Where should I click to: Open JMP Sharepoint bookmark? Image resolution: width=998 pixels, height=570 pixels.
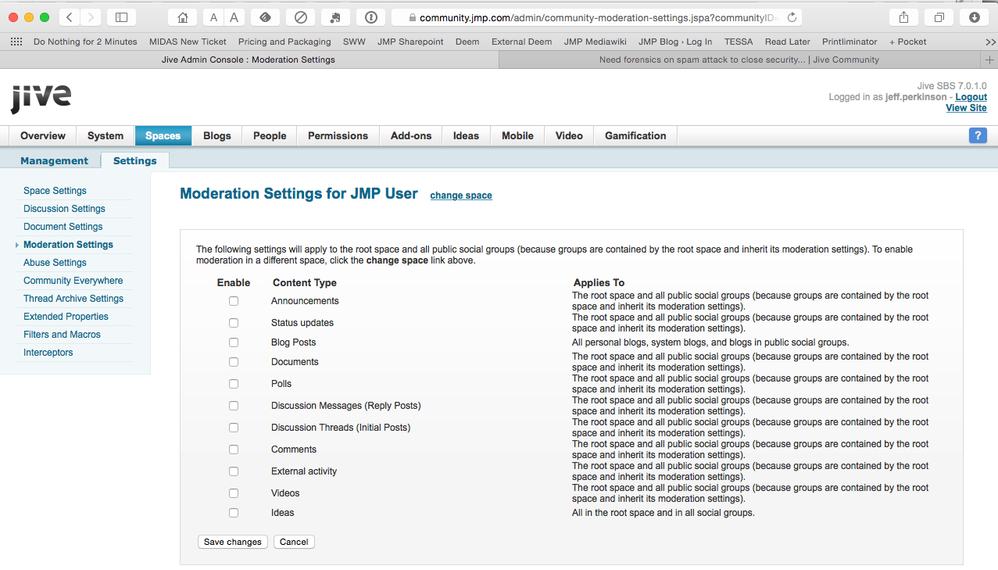coord(410,42)
